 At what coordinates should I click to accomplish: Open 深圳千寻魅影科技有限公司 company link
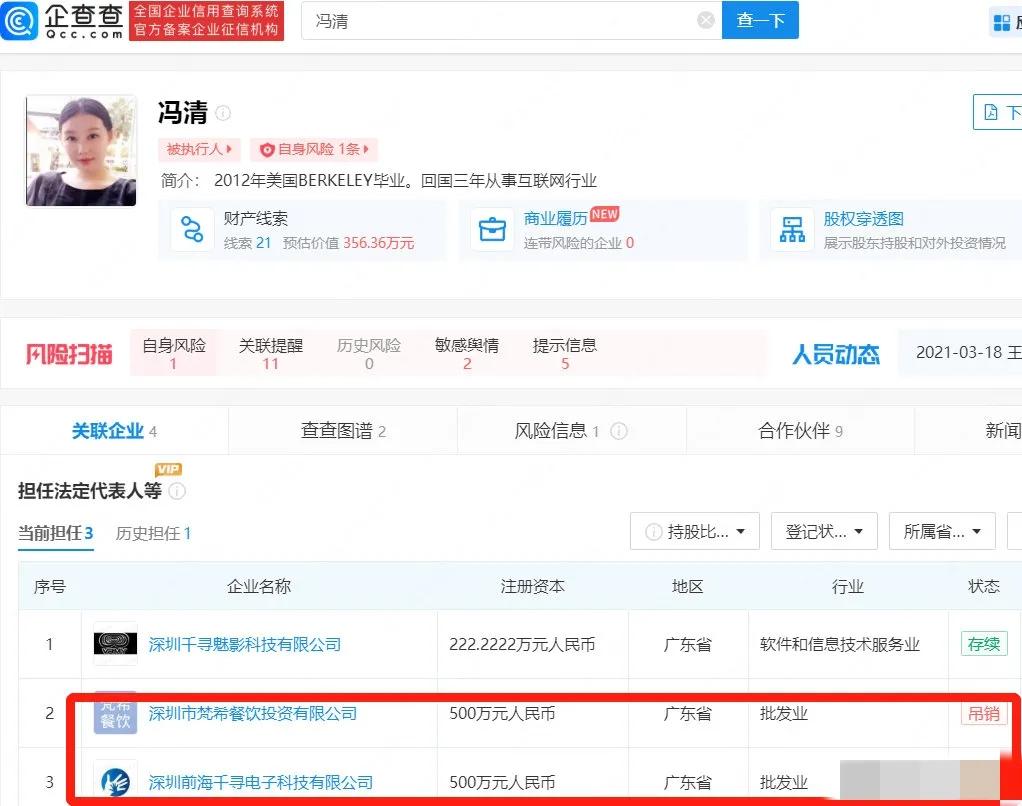click(x=245, y=645)
